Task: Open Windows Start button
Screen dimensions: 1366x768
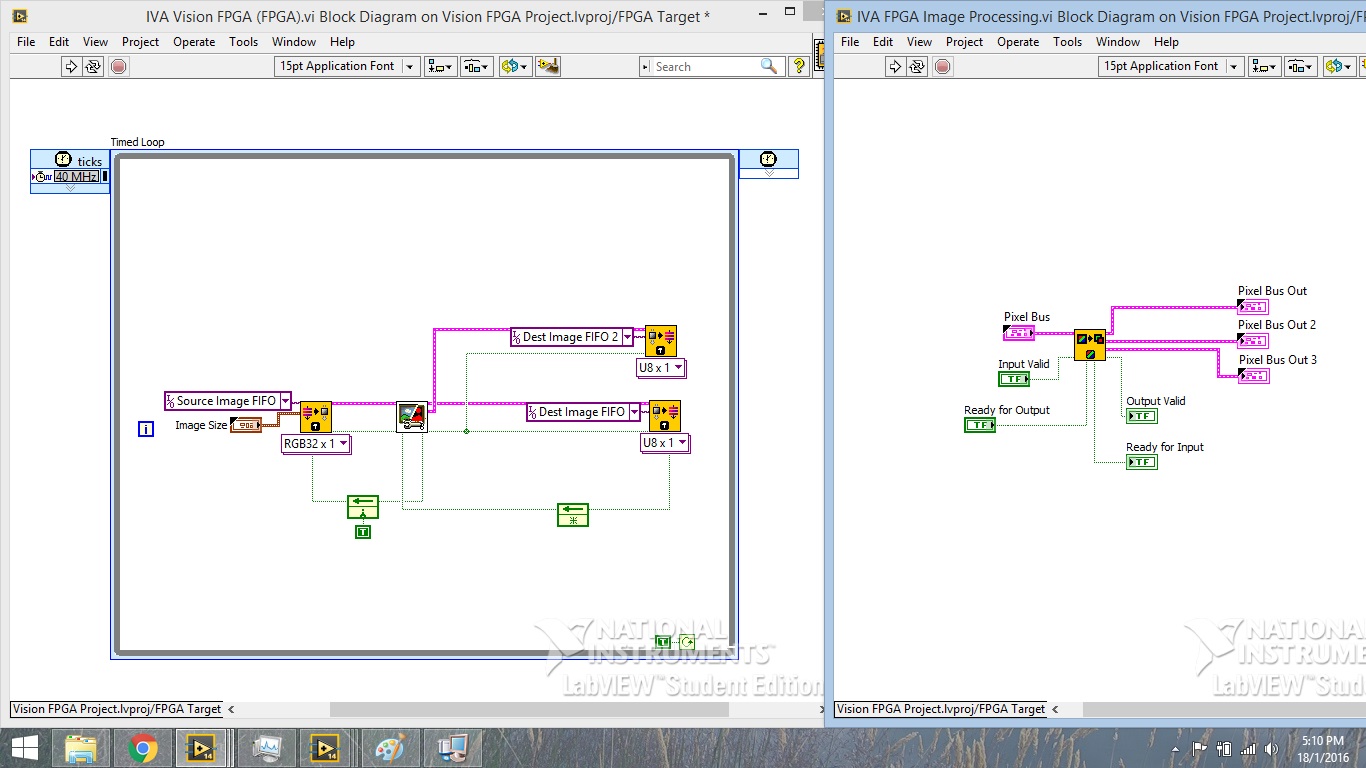Action: click(24, 748)
